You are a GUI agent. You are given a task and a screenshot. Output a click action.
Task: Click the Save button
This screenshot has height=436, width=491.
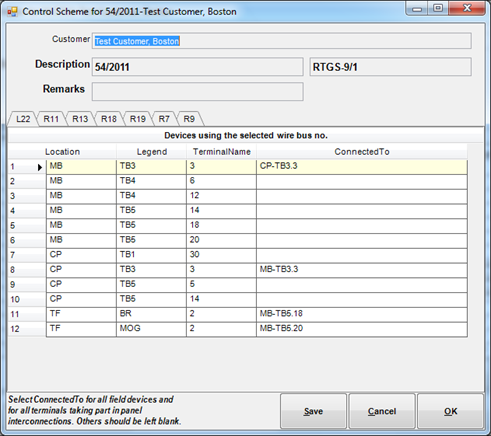pos(313,411)
